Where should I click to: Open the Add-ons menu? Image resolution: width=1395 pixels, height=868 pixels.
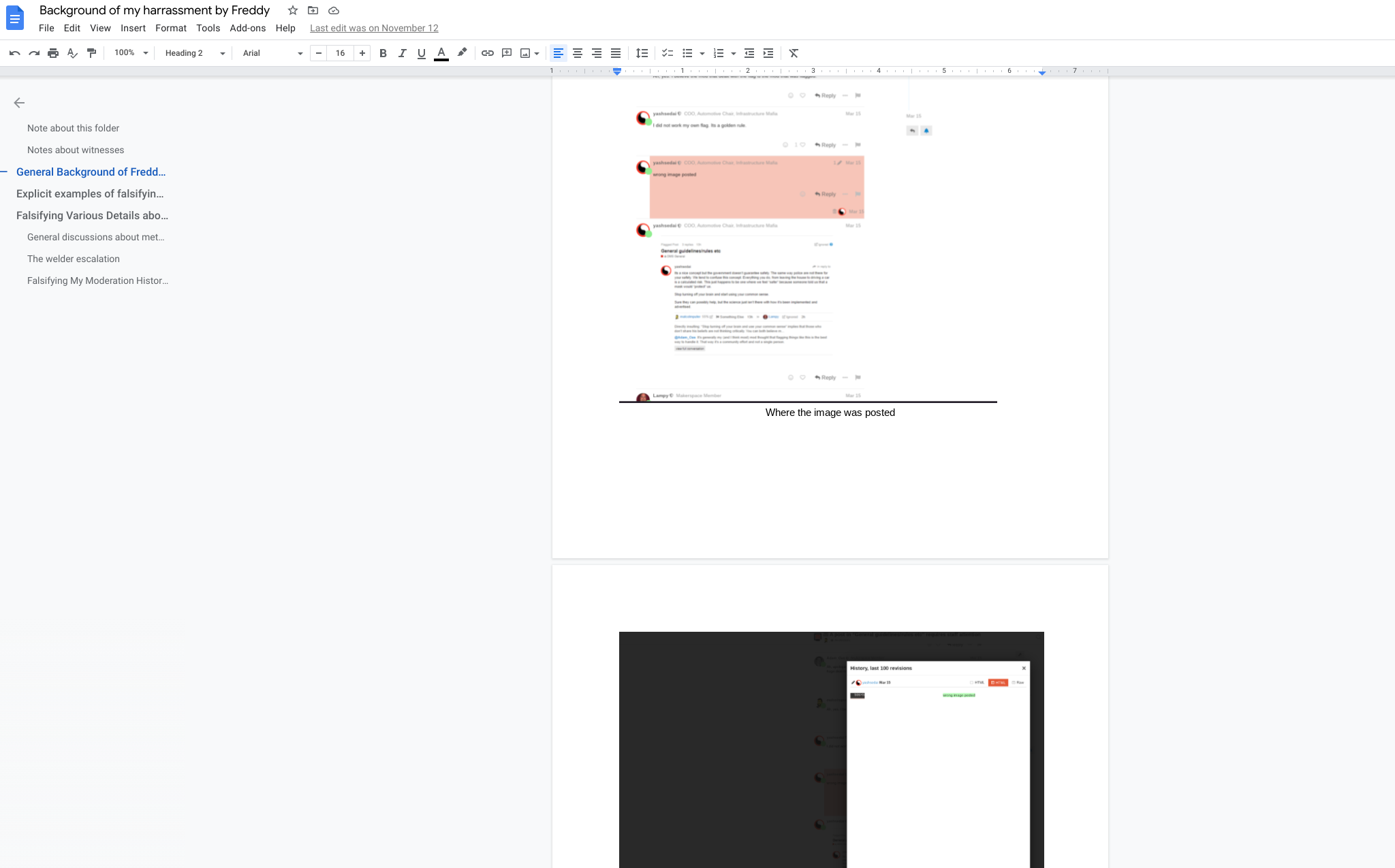click(247, 28)
